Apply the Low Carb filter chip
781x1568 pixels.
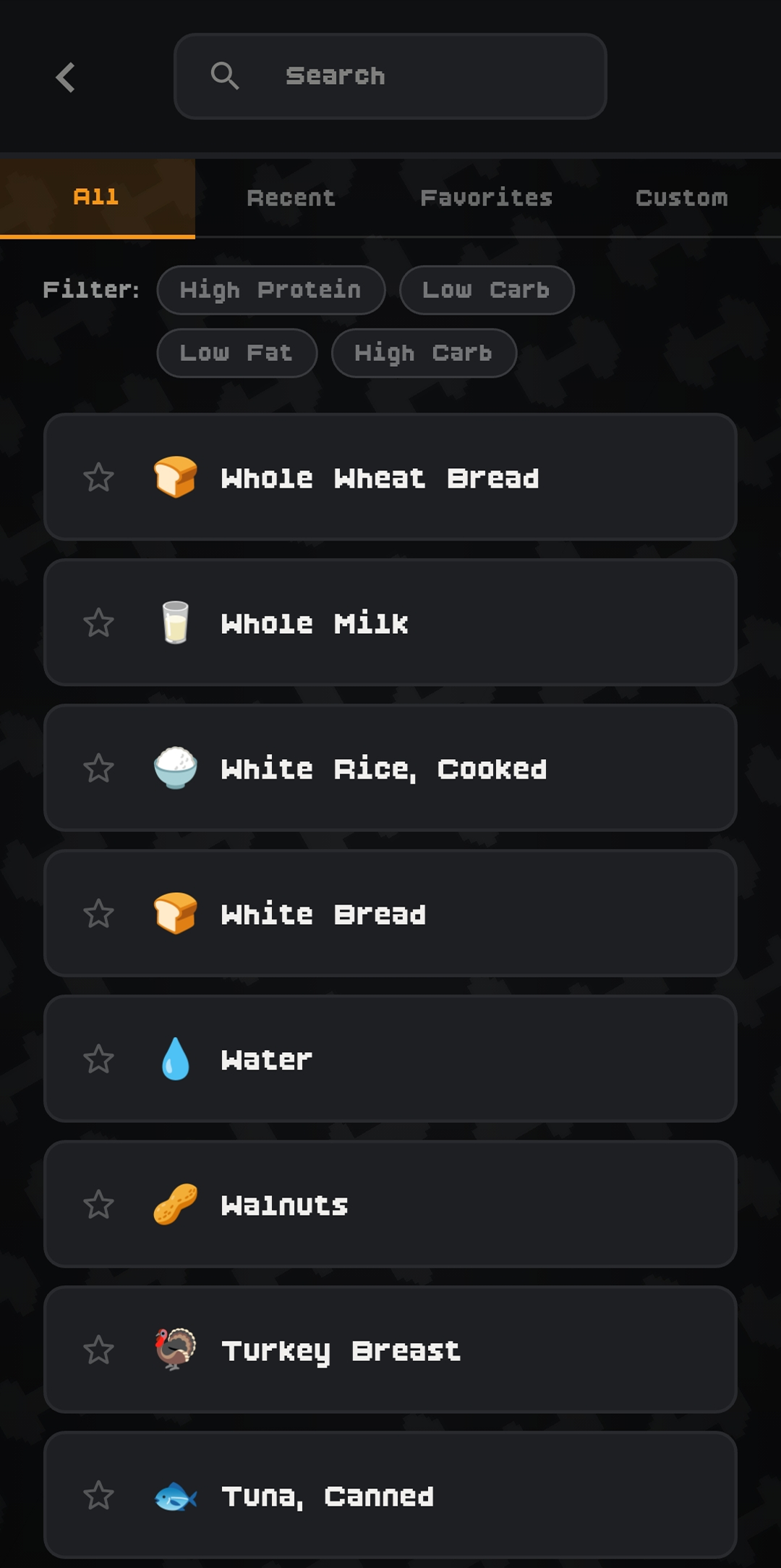click(x=487, y=290)
